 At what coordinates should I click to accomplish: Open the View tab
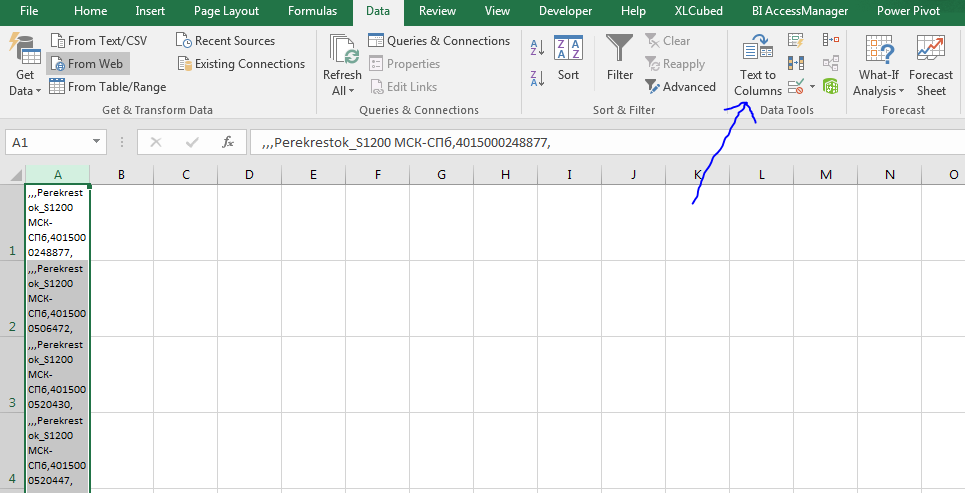(x=497, y=11)
